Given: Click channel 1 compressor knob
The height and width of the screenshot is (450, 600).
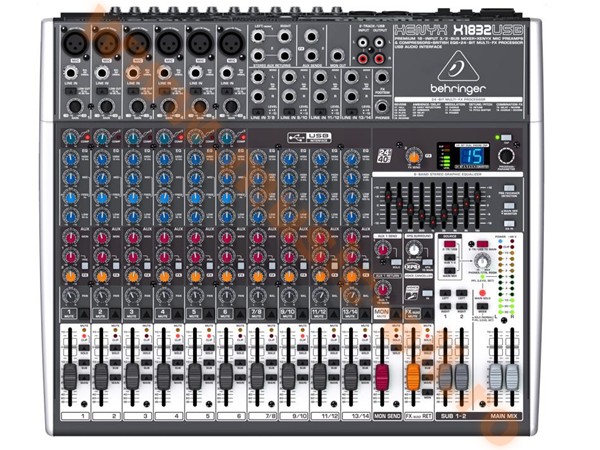Looking at the screenshot, I should tap(70, 138).
